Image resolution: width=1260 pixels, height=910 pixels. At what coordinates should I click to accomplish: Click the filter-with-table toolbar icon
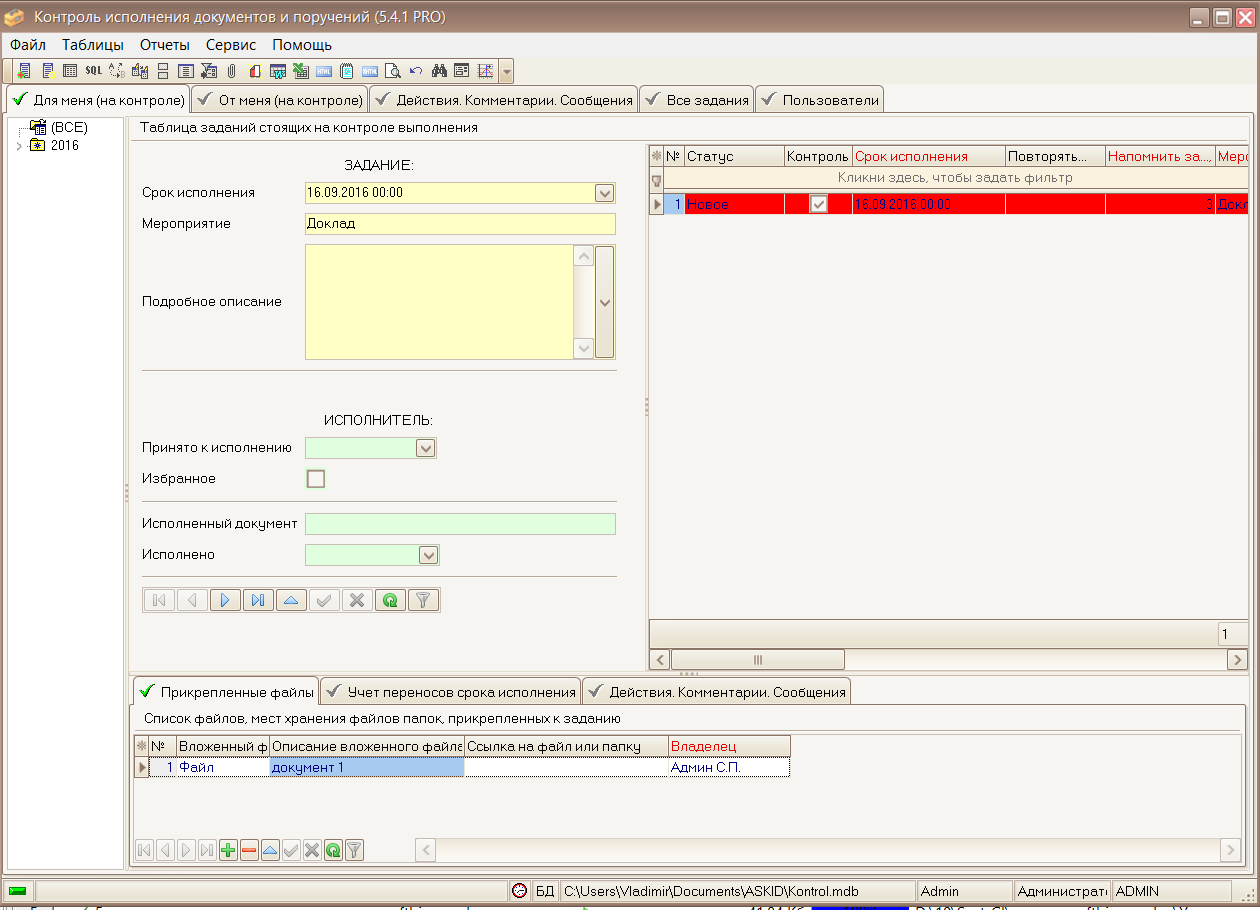(x=209, y=71)
